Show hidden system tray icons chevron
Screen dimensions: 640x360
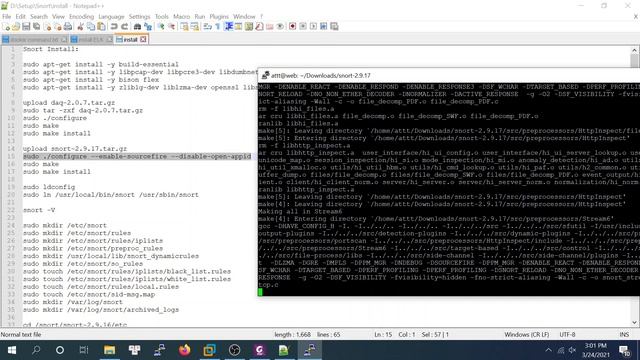(x=548, y=350)
